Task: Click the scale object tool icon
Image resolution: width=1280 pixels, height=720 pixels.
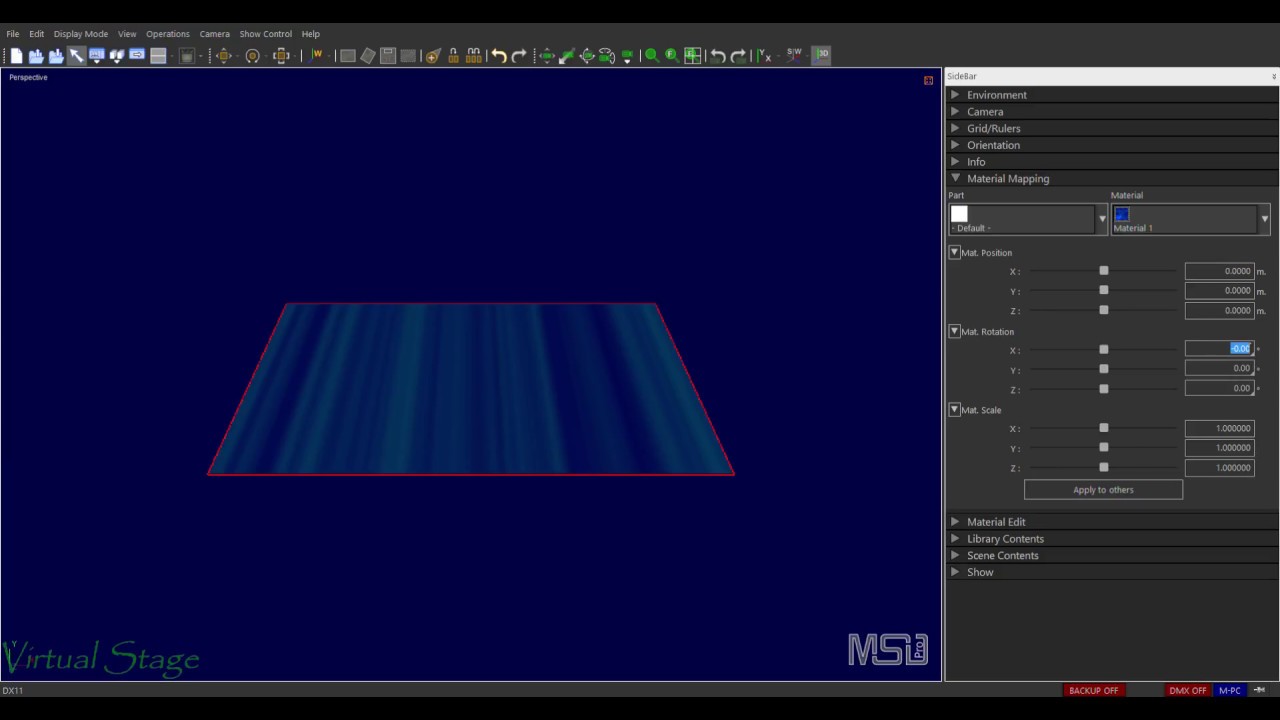Action: [282, 56]
